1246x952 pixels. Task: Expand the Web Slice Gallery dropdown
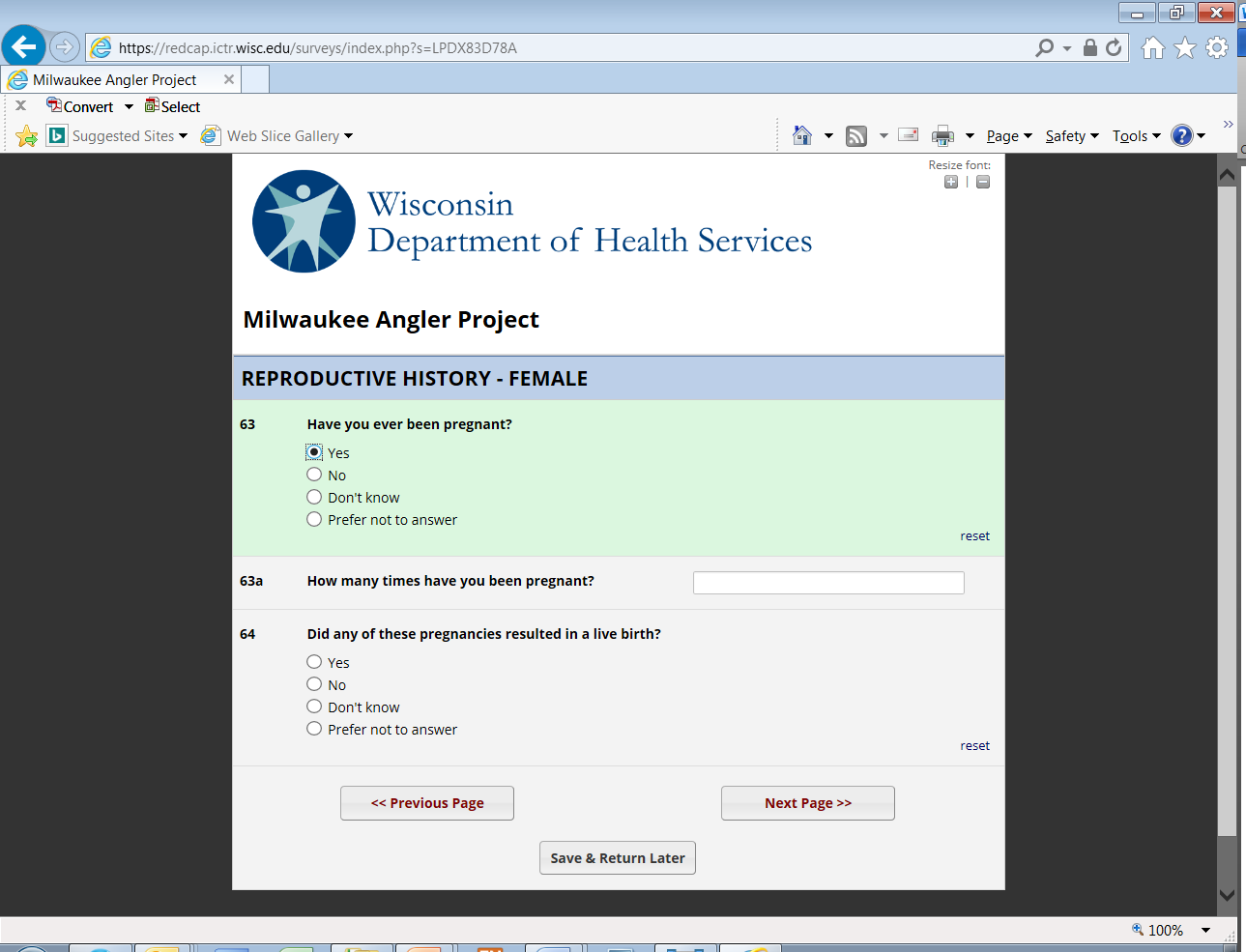[x=348, y=136]
